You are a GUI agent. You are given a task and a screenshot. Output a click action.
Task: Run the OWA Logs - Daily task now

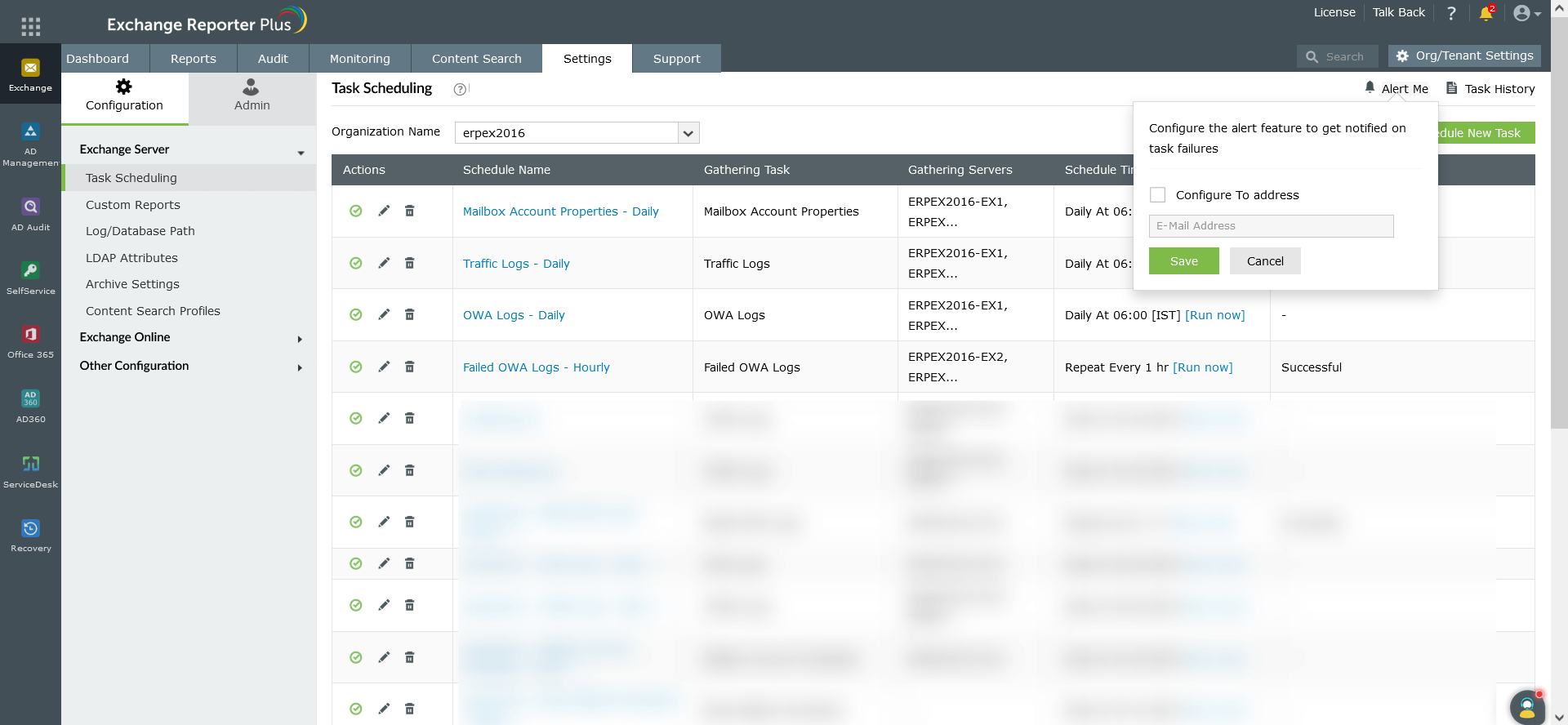point(1215,315)
